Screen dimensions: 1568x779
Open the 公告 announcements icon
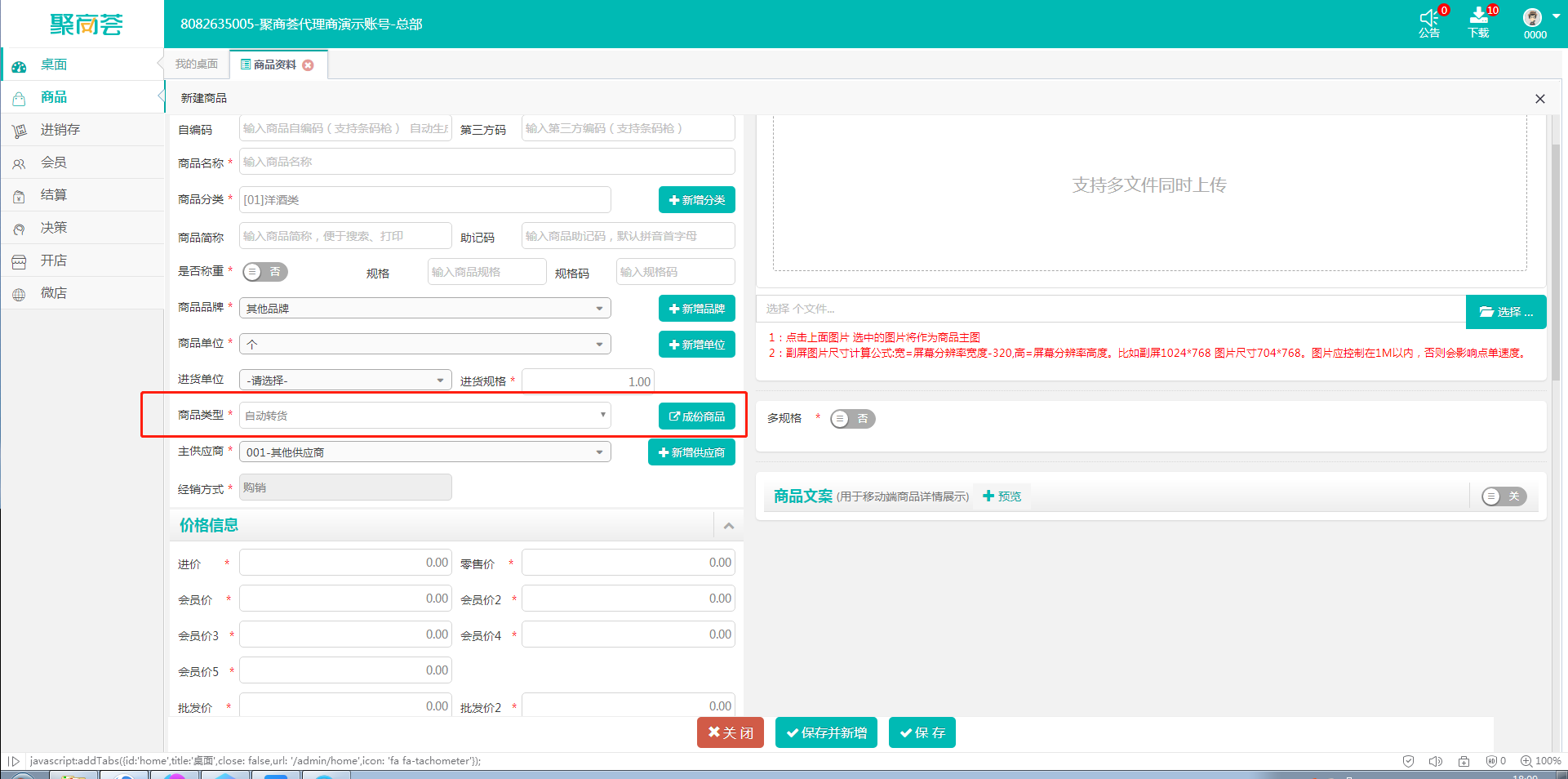pos(1430,23)
